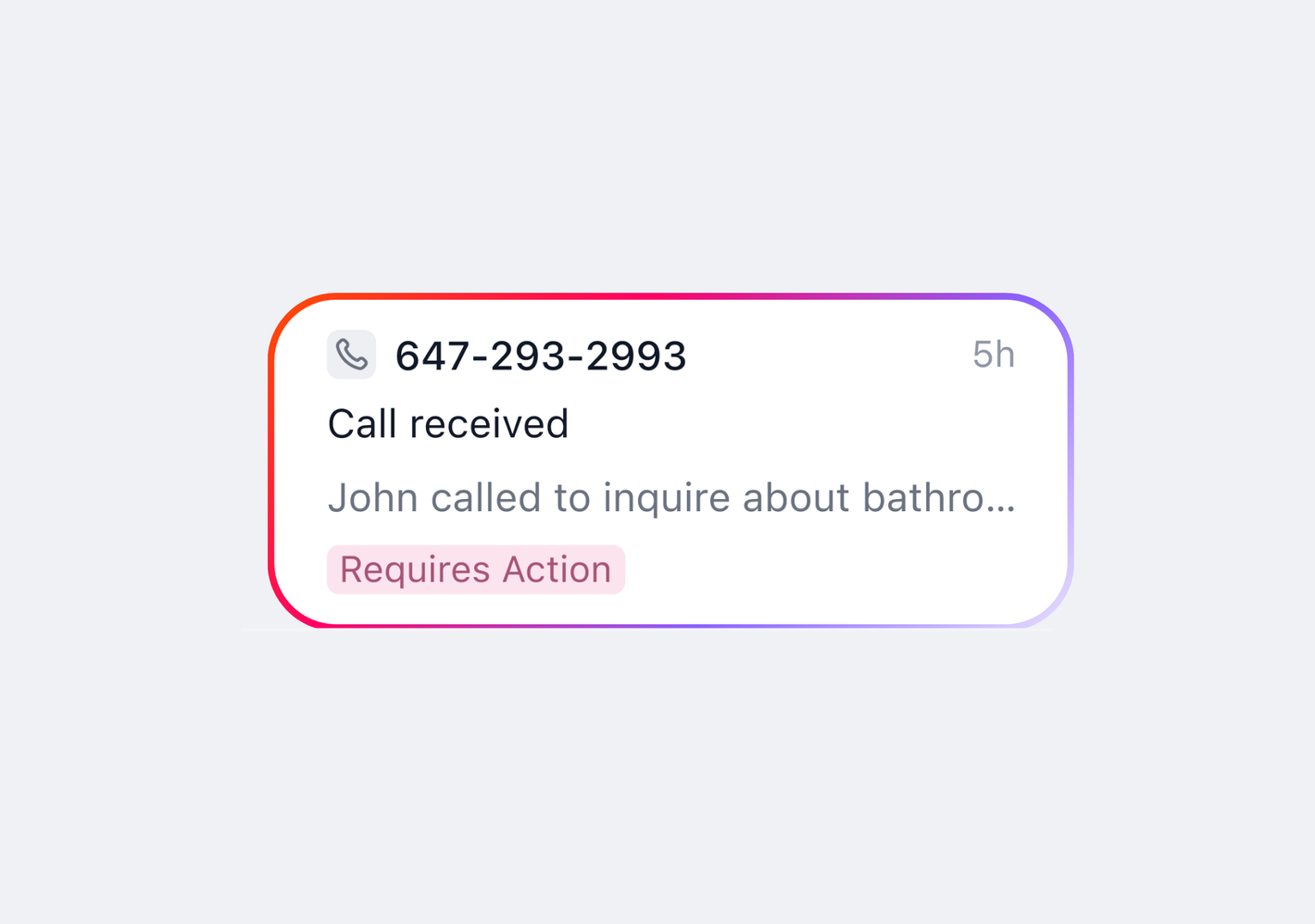The image size is (1315, 924).
Task: Click the 647 area code digits
Action: [432, 356]
